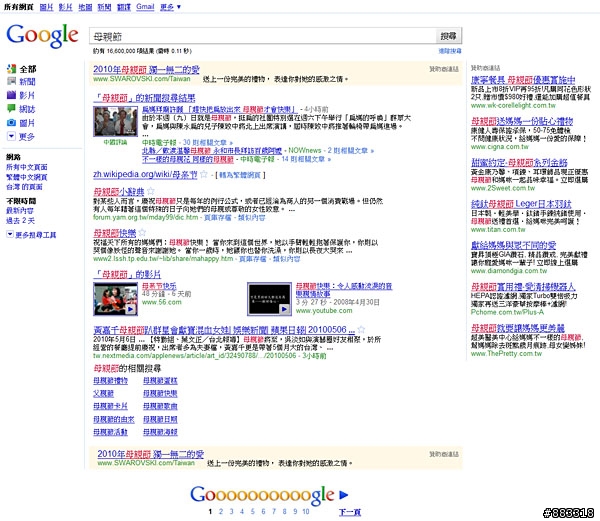Select the 全部 sidebar icon
The image size is (600, 521).
click(11, 69)
